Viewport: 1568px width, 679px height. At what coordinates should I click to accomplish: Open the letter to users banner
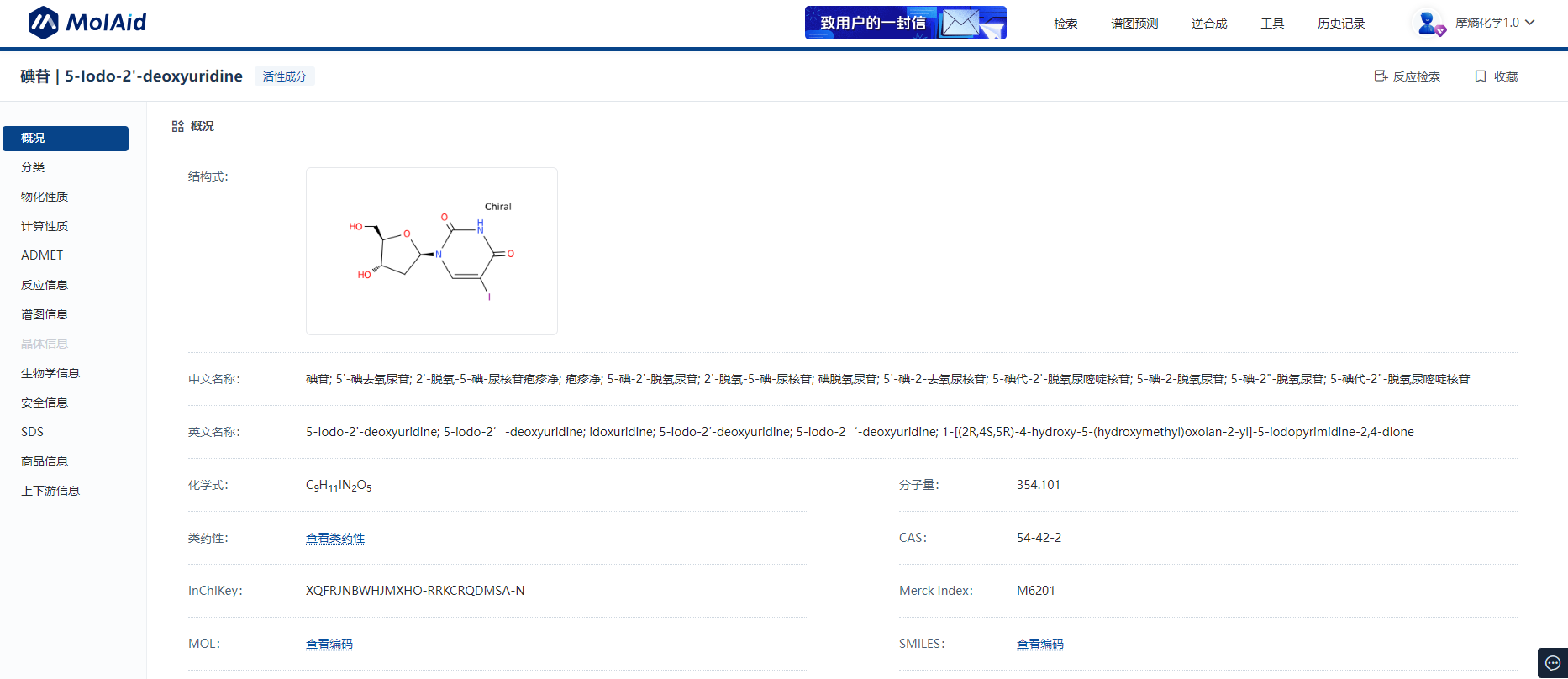tap(905, 23)
